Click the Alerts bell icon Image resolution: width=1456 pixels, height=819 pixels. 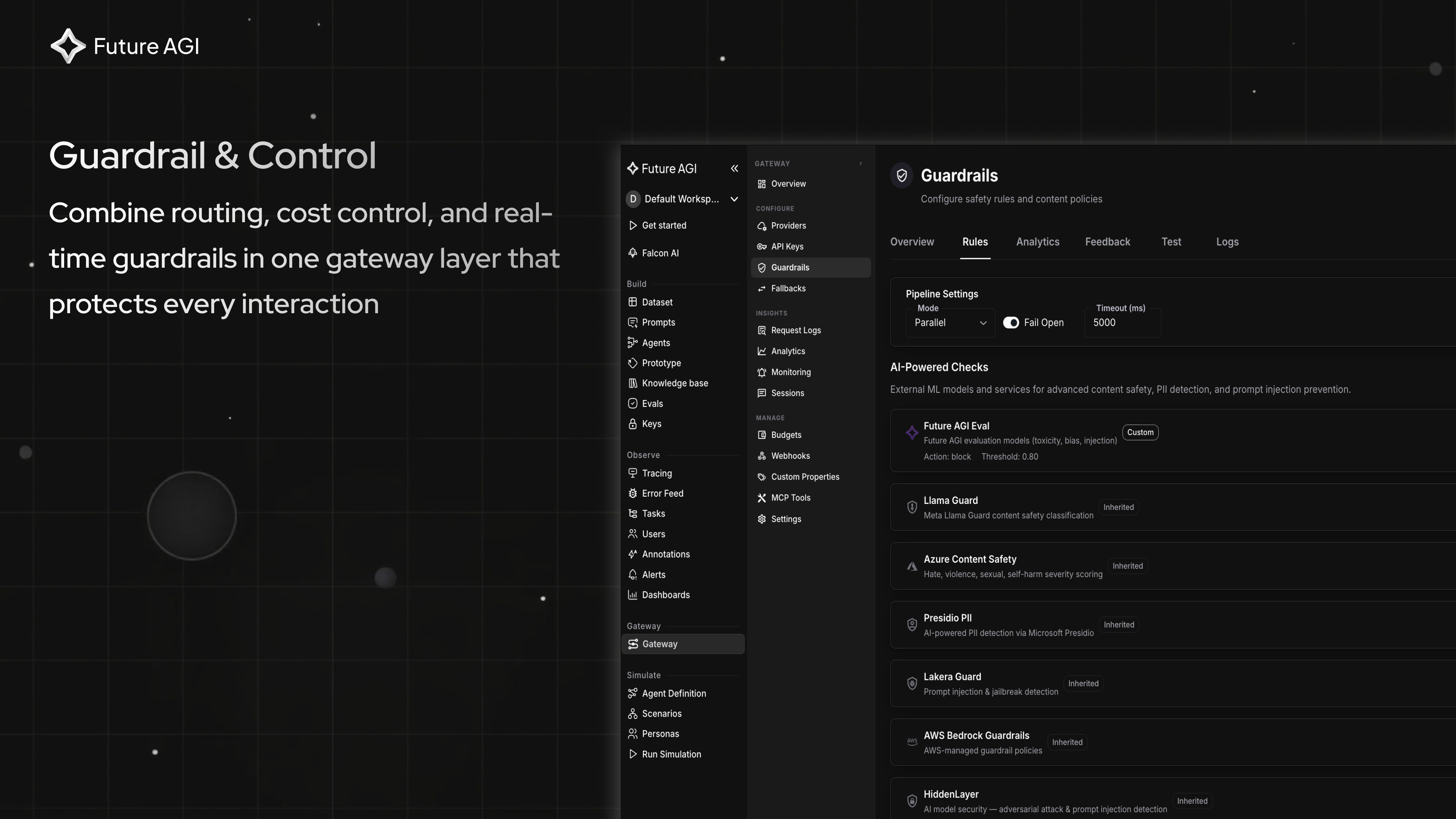tap(632, 575)
